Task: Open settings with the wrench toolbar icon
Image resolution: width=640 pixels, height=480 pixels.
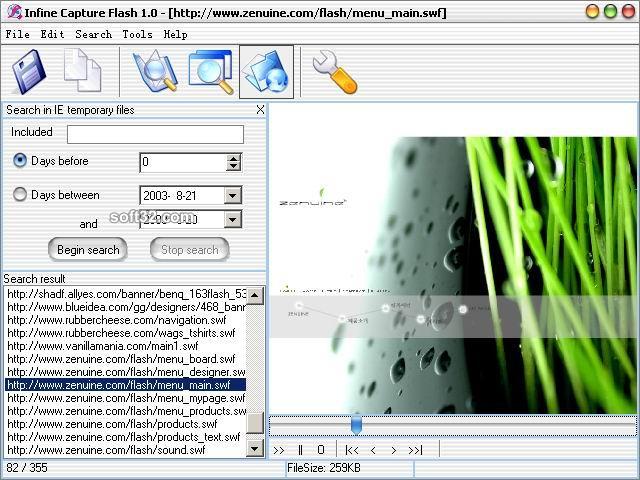Action: point(335,72)
